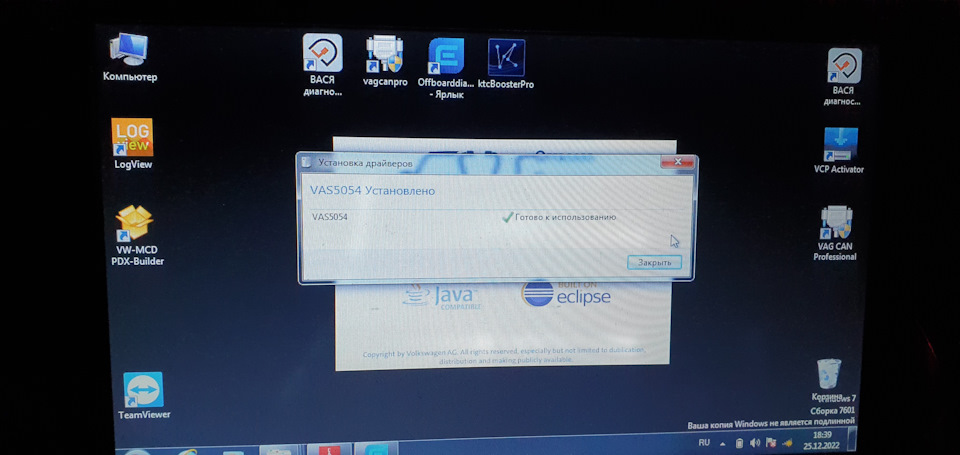Viewport: 960px width, 455px height.
Task: Click the VAS5054 Установлено heading
Action: click(x=372, y=191)
